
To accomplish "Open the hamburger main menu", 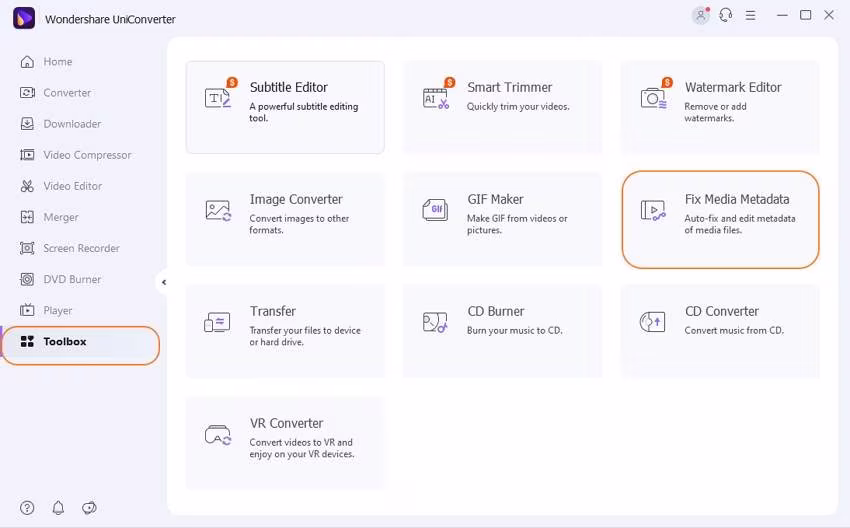I will (x=752, y=15).
